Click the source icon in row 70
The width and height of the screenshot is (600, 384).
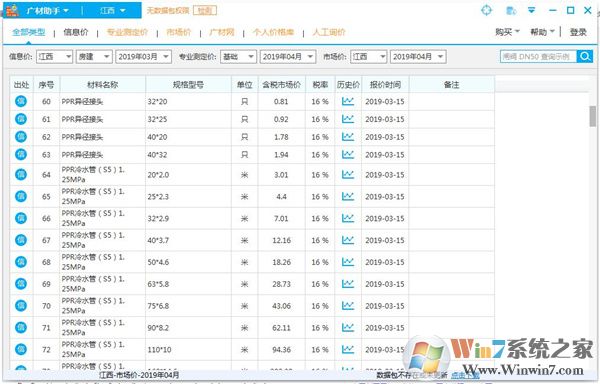(x=21, y=305)
